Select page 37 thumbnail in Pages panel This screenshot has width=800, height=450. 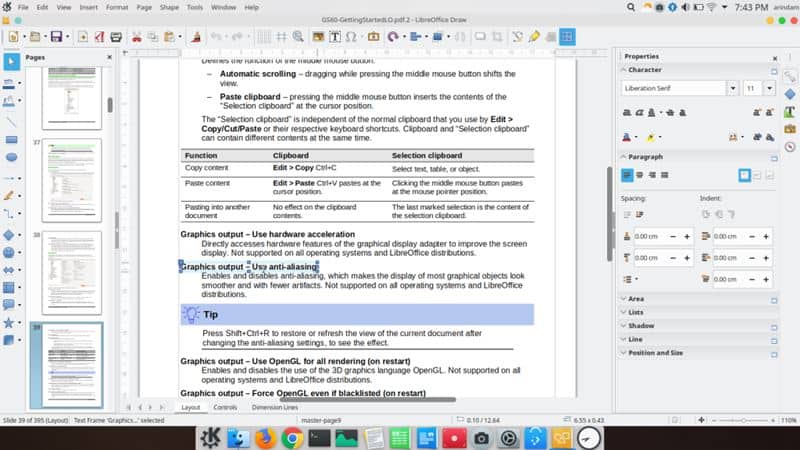71,180
